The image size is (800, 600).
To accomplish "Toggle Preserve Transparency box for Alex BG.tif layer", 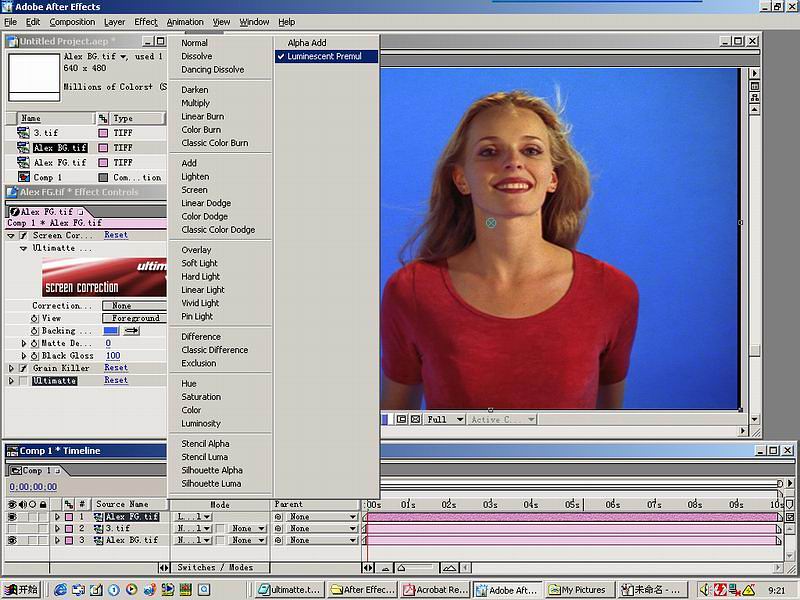I will tap(220, 540).
